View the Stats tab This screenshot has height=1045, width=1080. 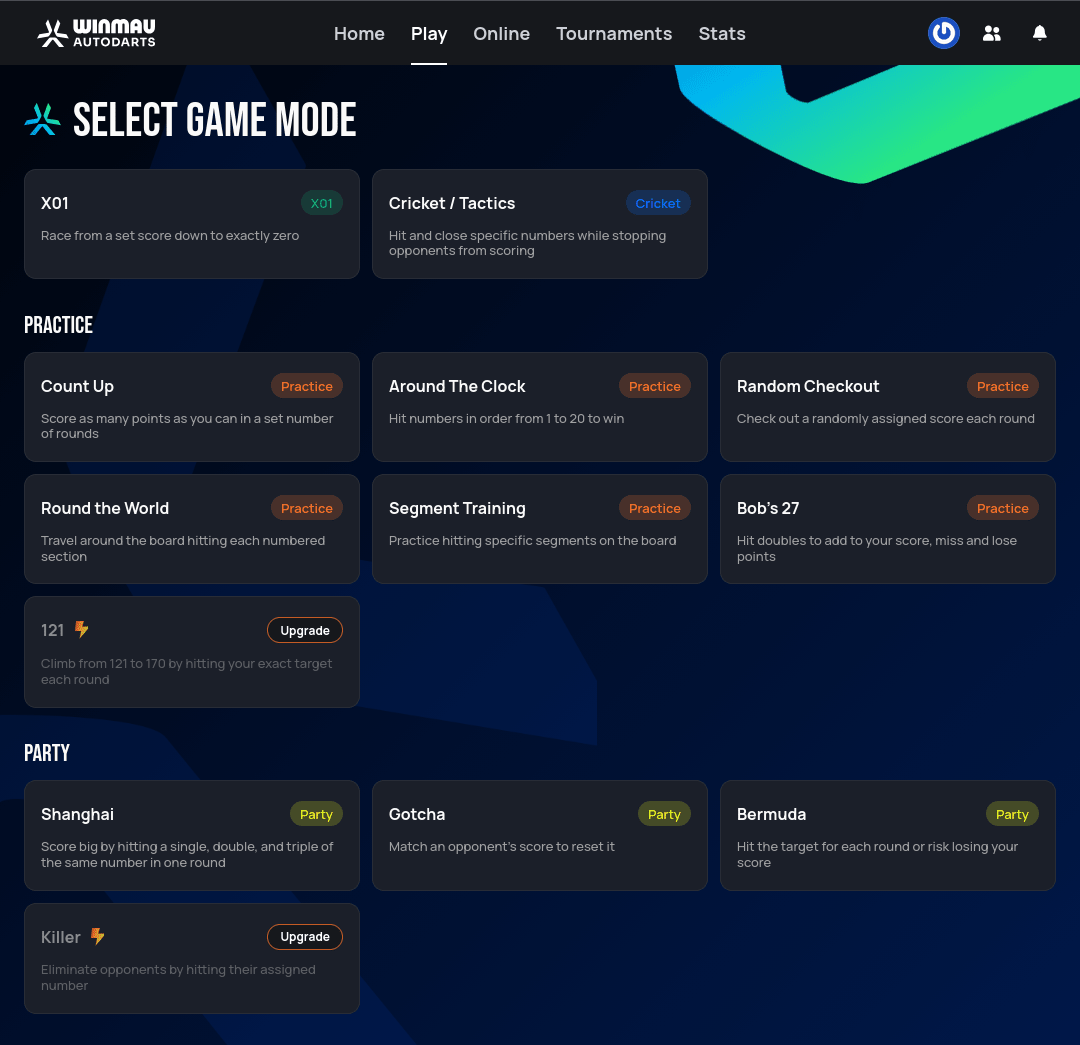722,34
